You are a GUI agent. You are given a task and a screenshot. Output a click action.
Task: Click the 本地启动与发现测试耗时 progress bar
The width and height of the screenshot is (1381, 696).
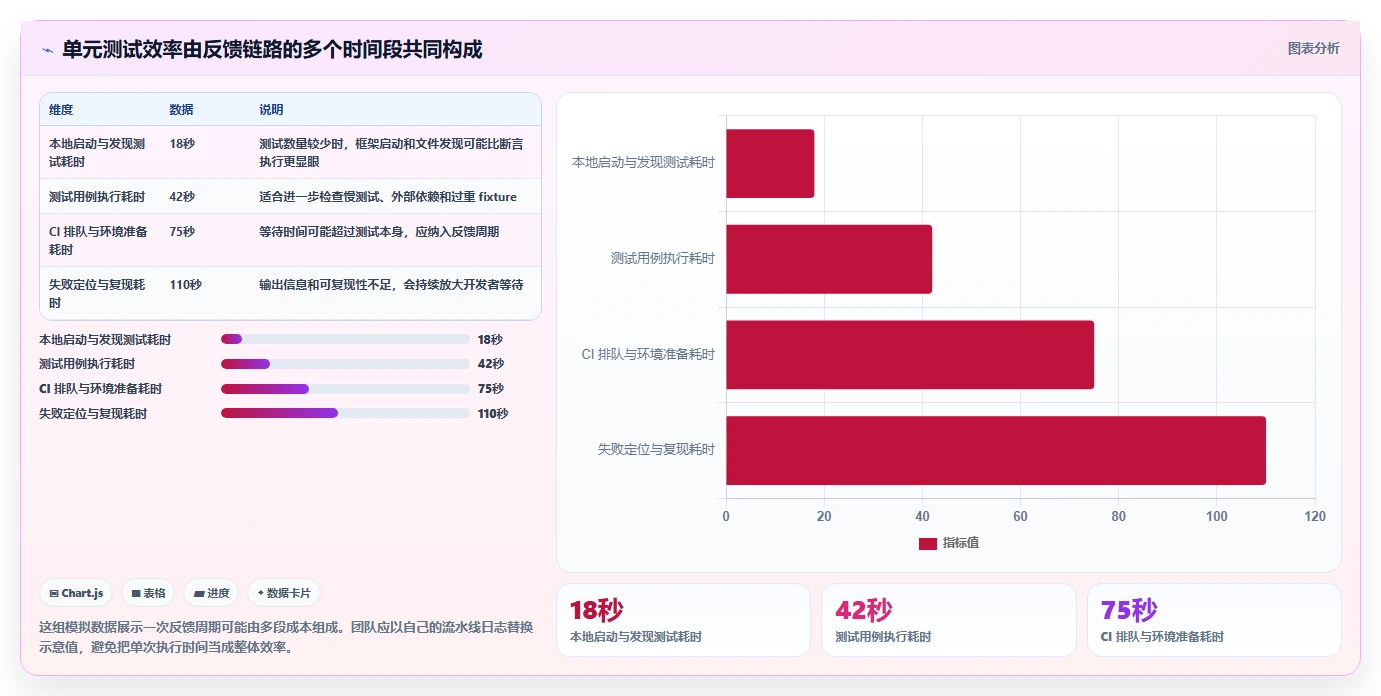click(345, 339)
